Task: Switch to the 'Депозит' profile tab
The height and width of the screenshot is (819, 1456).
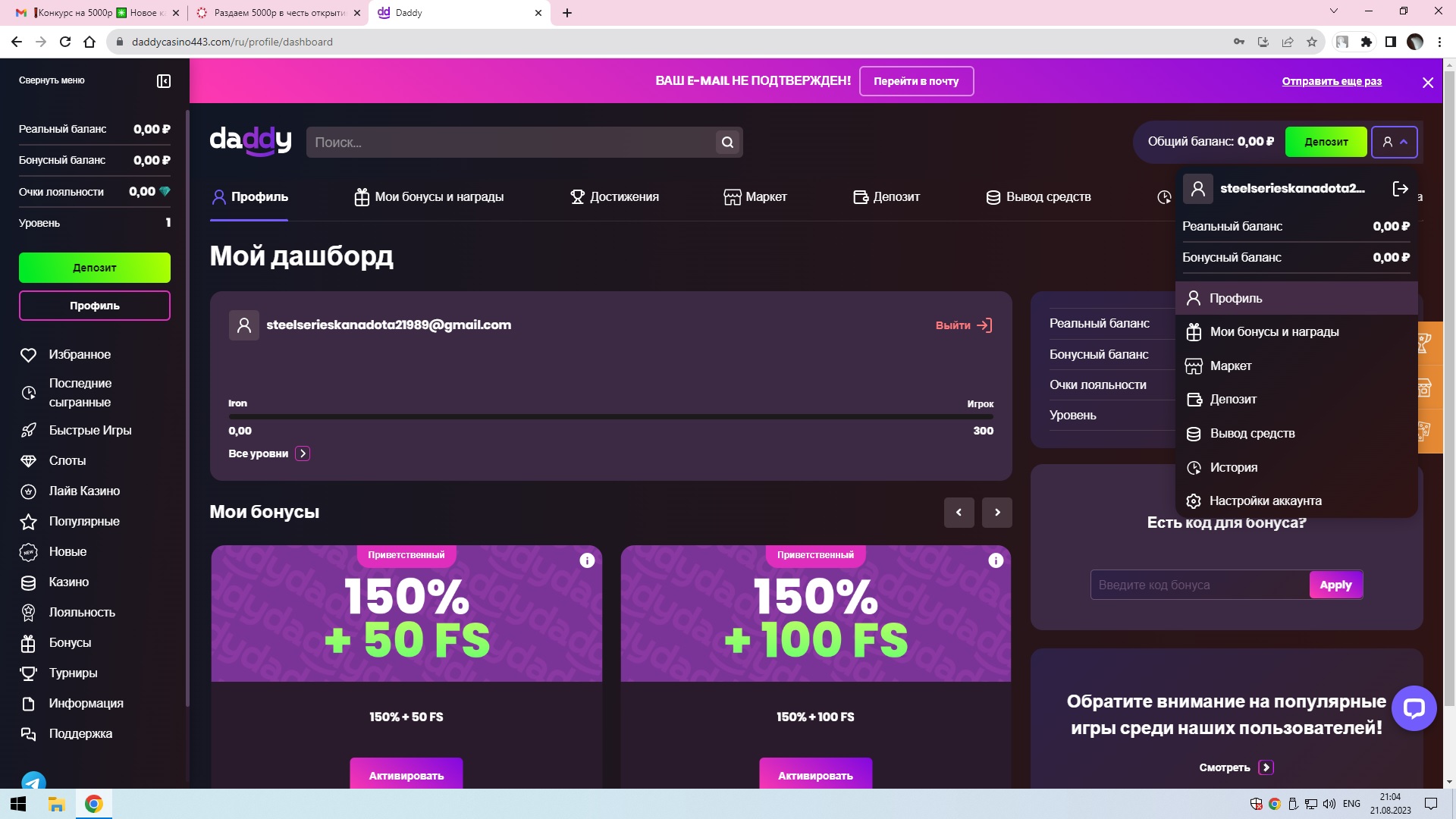Action: point(886,197)
